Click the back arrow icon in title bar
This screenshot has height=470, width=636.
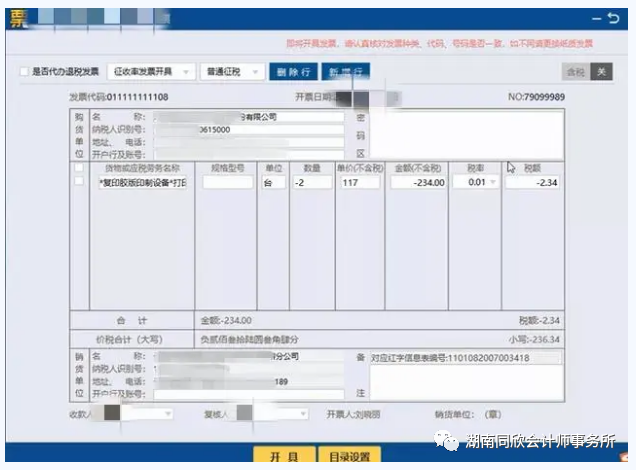(613, 18)
